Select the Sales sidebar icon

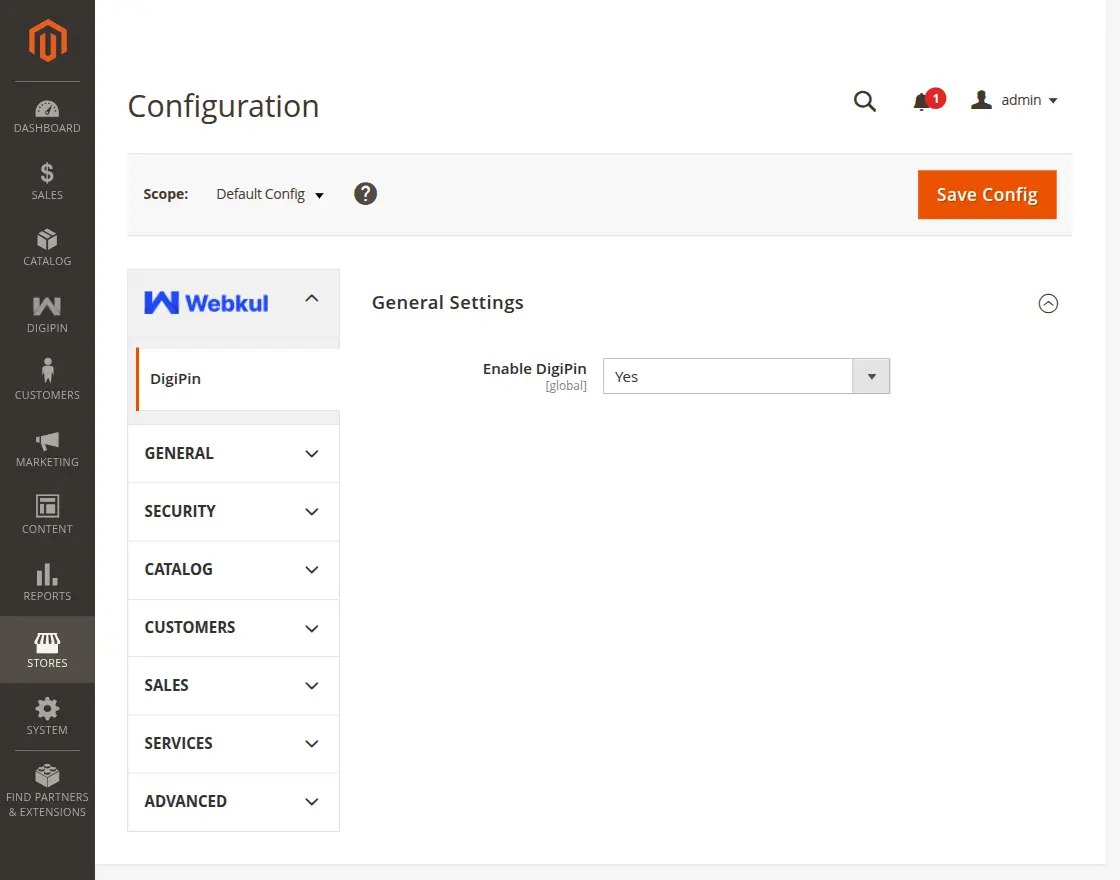click(47, 180)
